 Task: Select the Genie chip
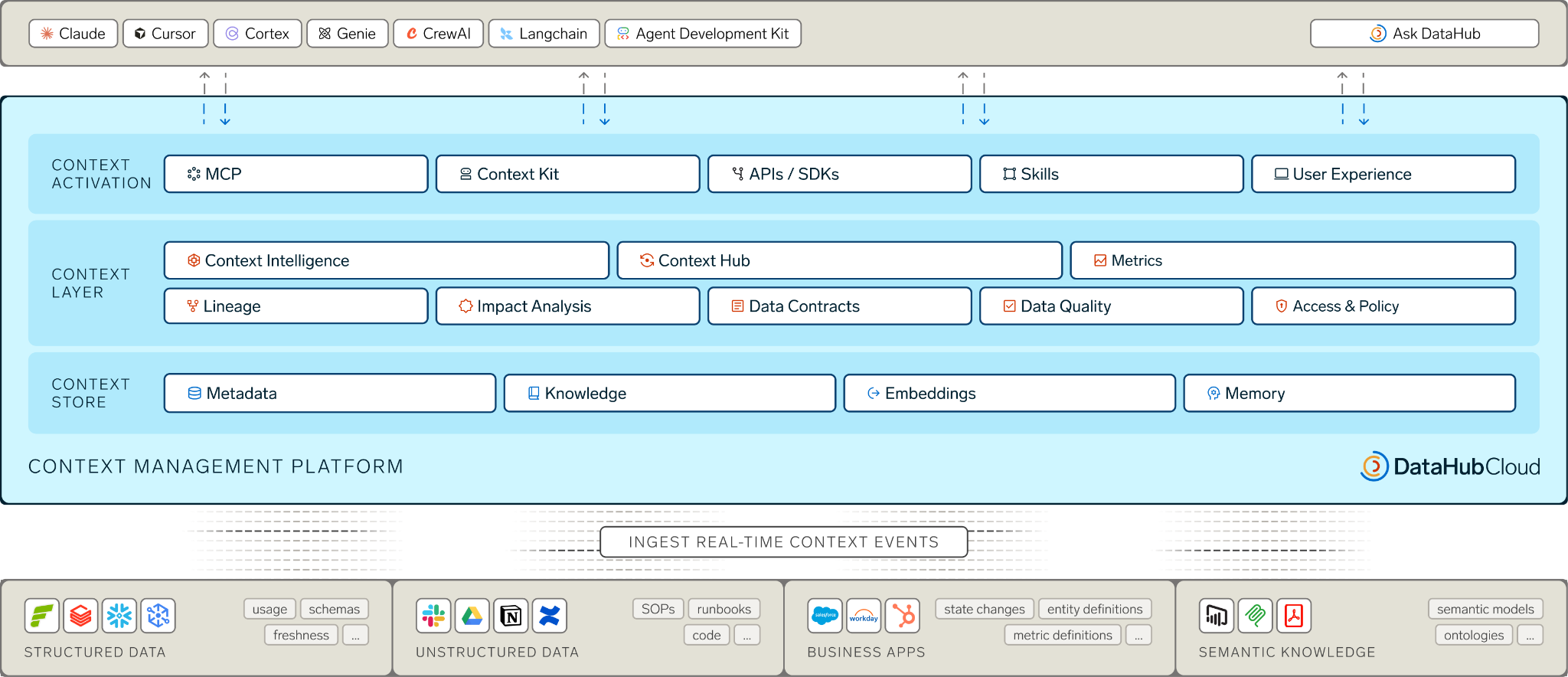pos(348,34)
